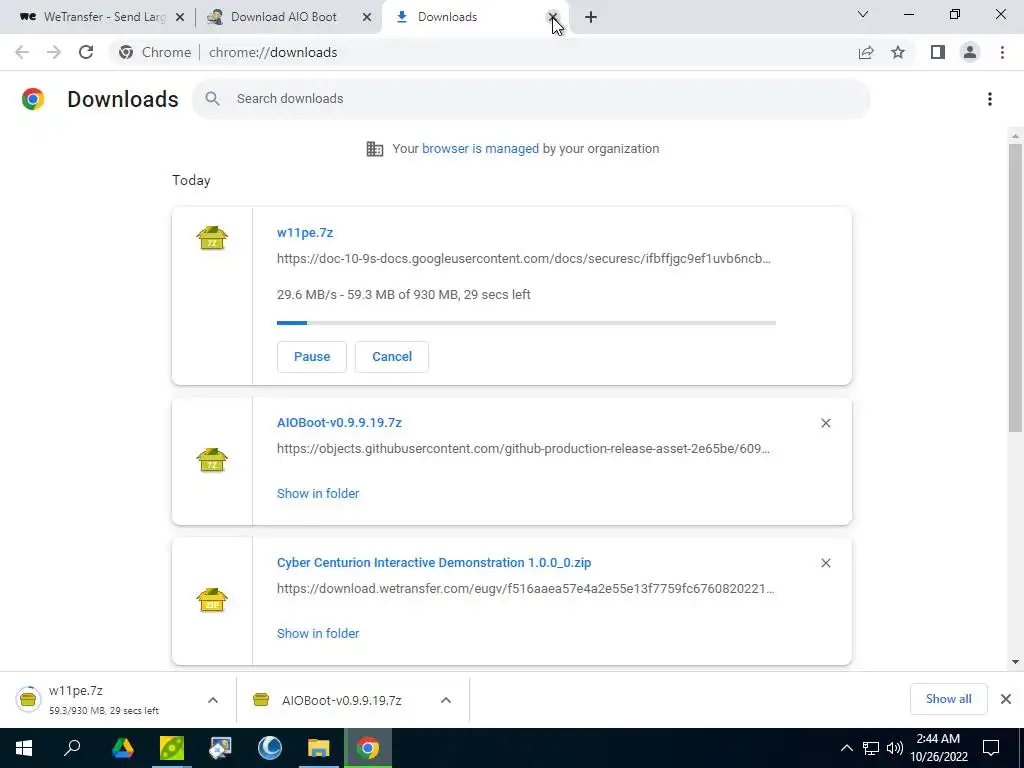This screenshot has width=1024, height=768.
Task: Remove Cyber Centurion zip from the list
Action: (825, 563)
